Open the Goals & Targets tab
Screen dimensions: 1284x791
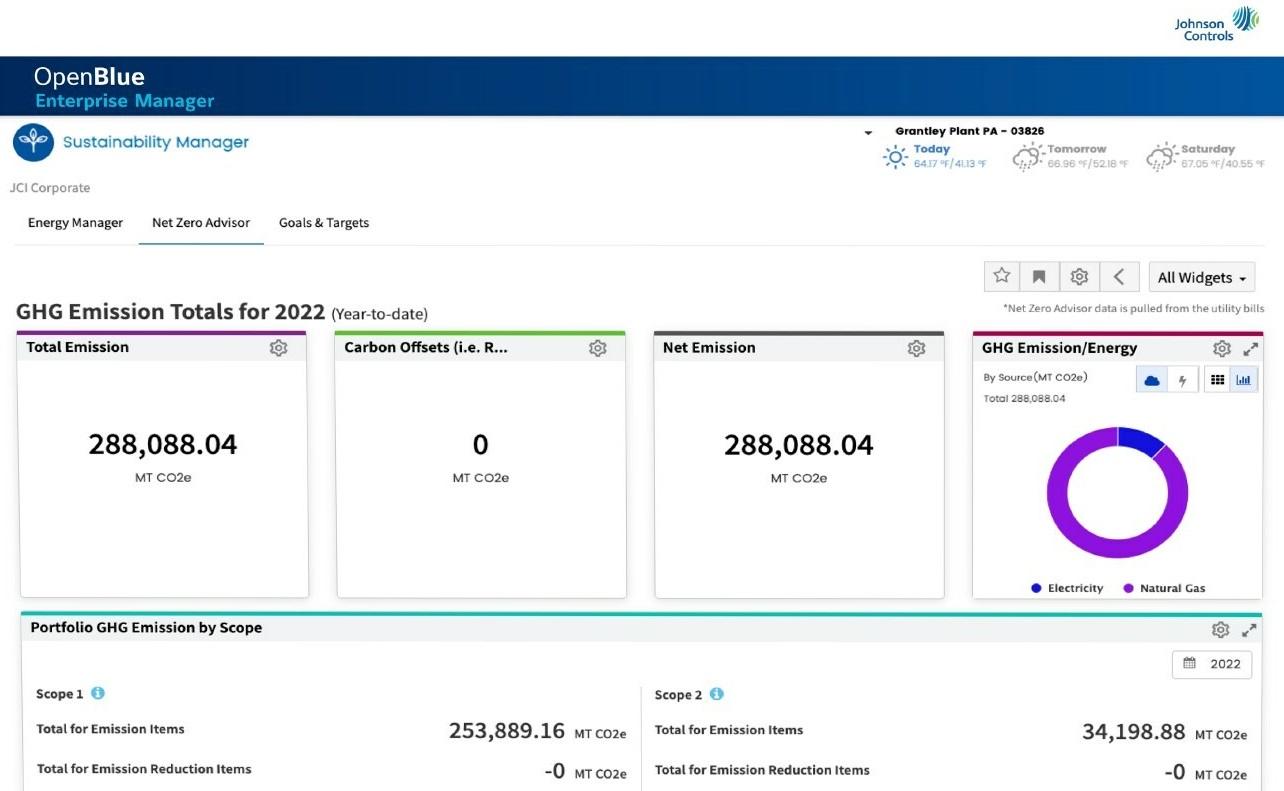click(324, 223)
